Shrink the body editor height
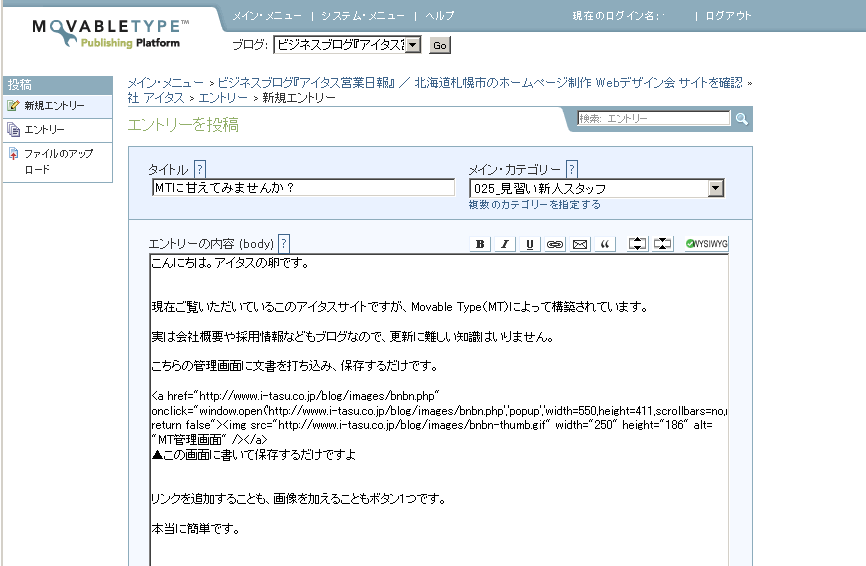This screenshot has width=866, height=566. click(x=662, y=244)
